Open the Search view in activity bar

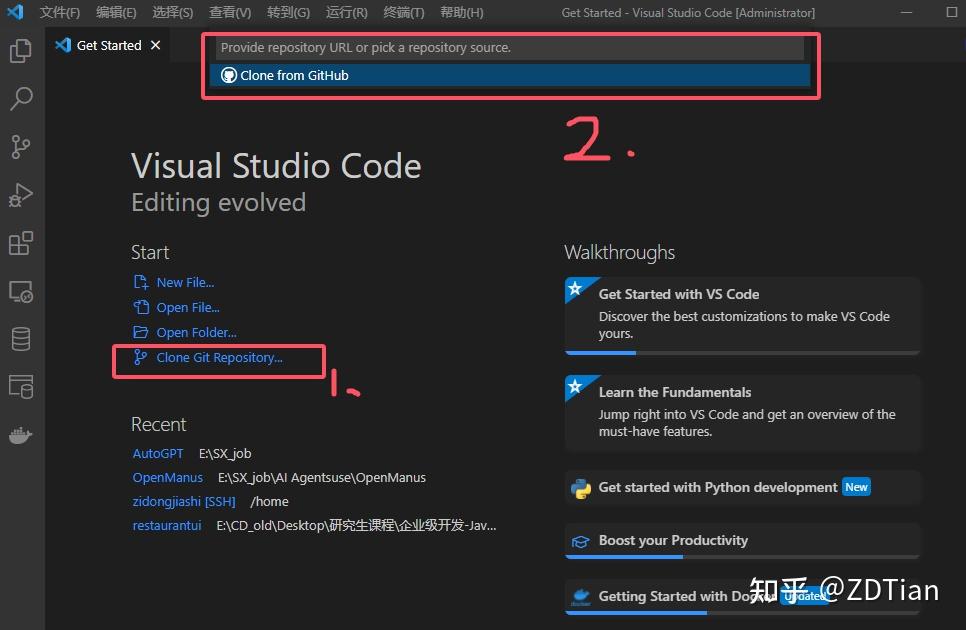coord(21,99)
